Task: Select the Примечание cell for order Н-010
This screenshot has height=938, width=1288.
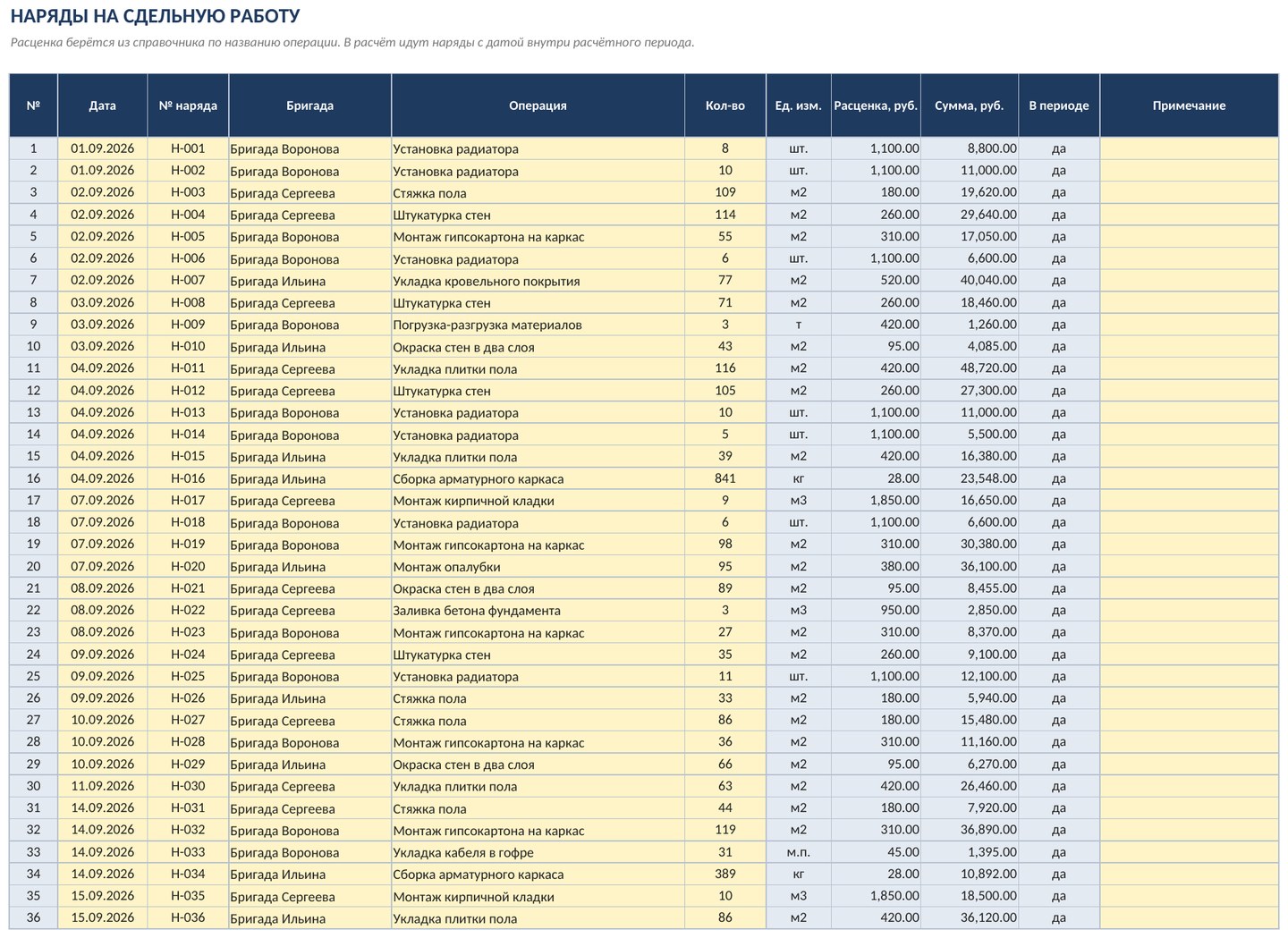Action: pyautogui.click(x=1189, y=346)
